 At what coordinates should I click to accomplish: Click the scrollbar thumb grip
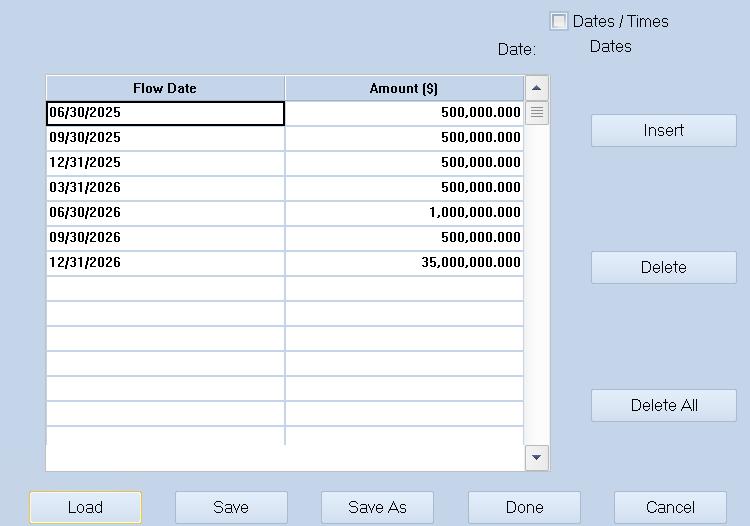[x=537, y=113]
